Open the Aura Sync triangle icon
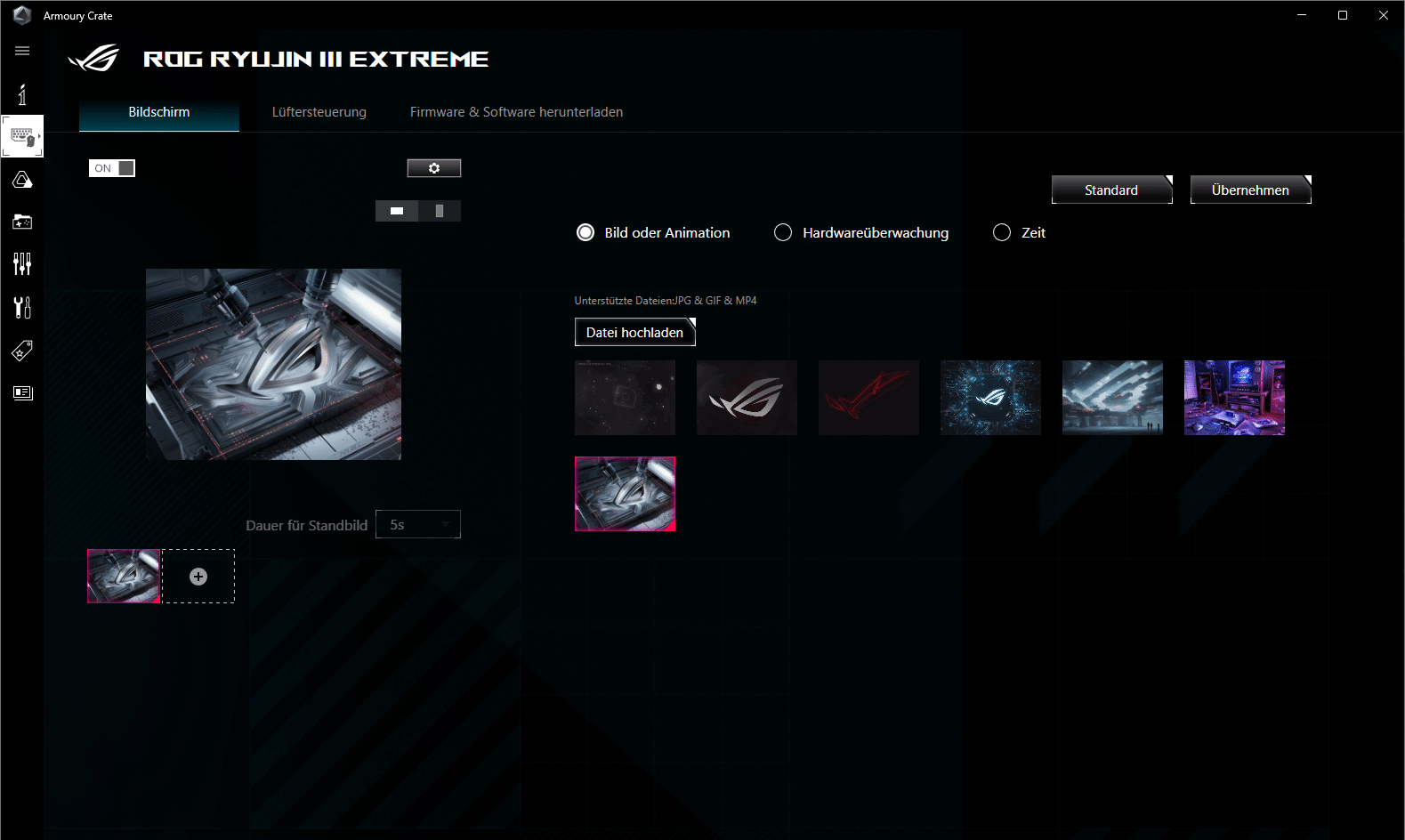 click(x=22, y=181)
